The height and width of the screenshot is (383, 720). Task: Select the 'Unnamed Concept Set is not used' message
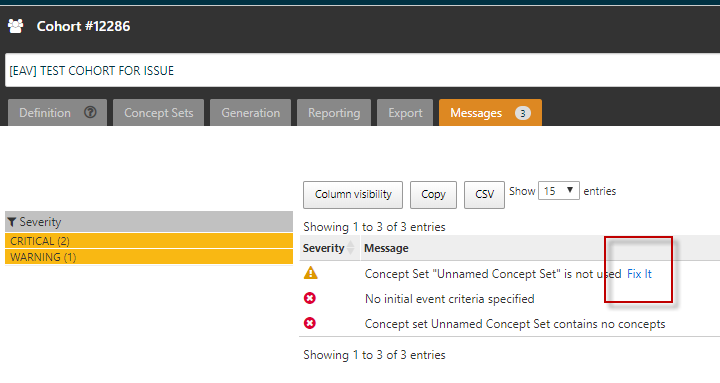493,274
